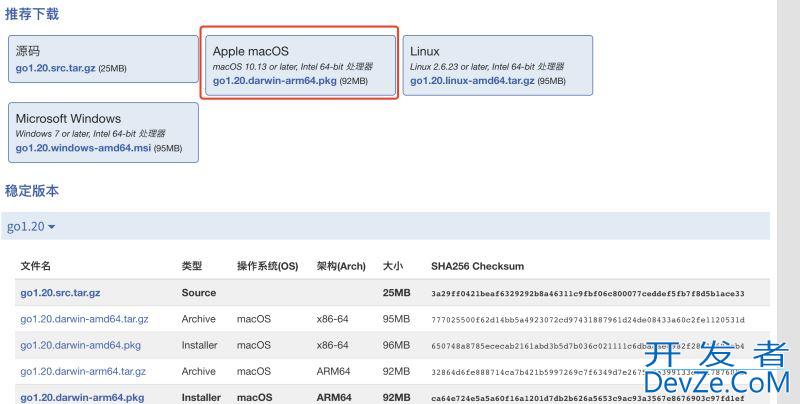Select the Linux 2.6.23 or later description
800x404 pixels.
487,66
